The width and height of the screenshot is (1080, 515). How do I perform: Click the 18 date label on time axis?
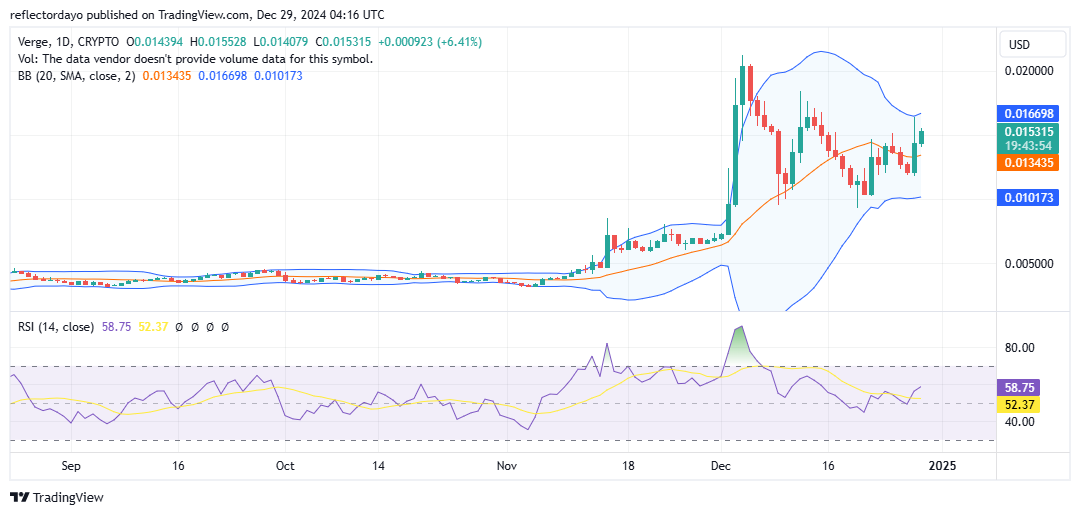tap(627, 465)
